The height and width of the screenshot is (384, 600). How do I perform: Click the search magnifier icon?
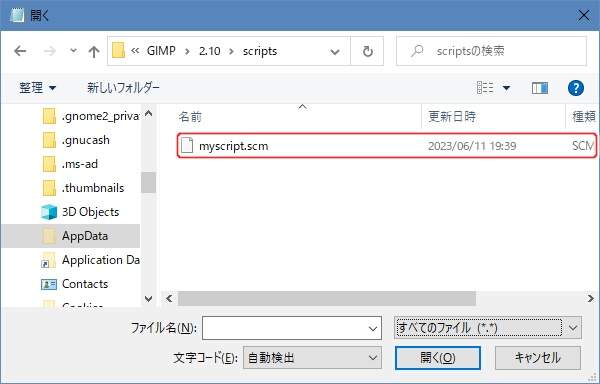(417, 51)
